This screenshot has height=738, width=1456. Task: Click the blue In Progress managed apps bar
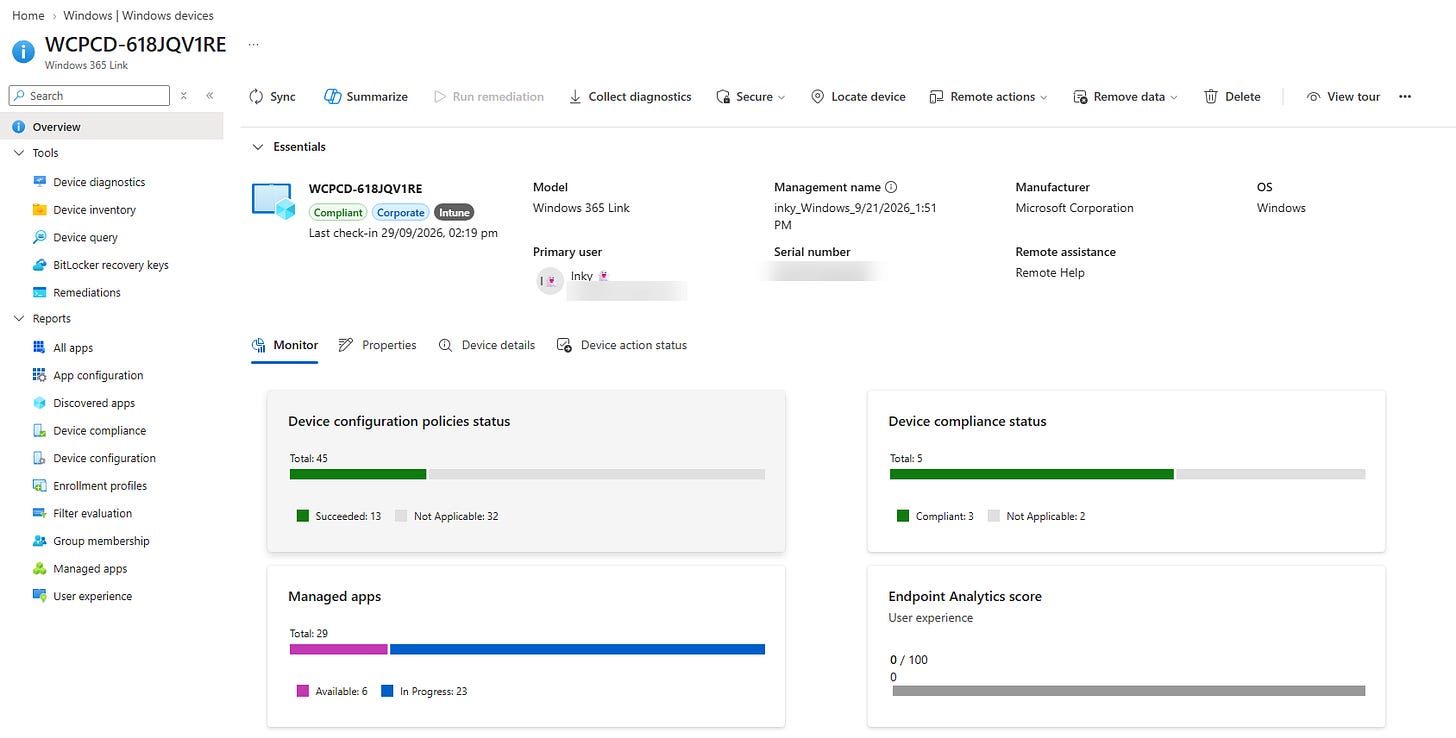tap(577, 649)
